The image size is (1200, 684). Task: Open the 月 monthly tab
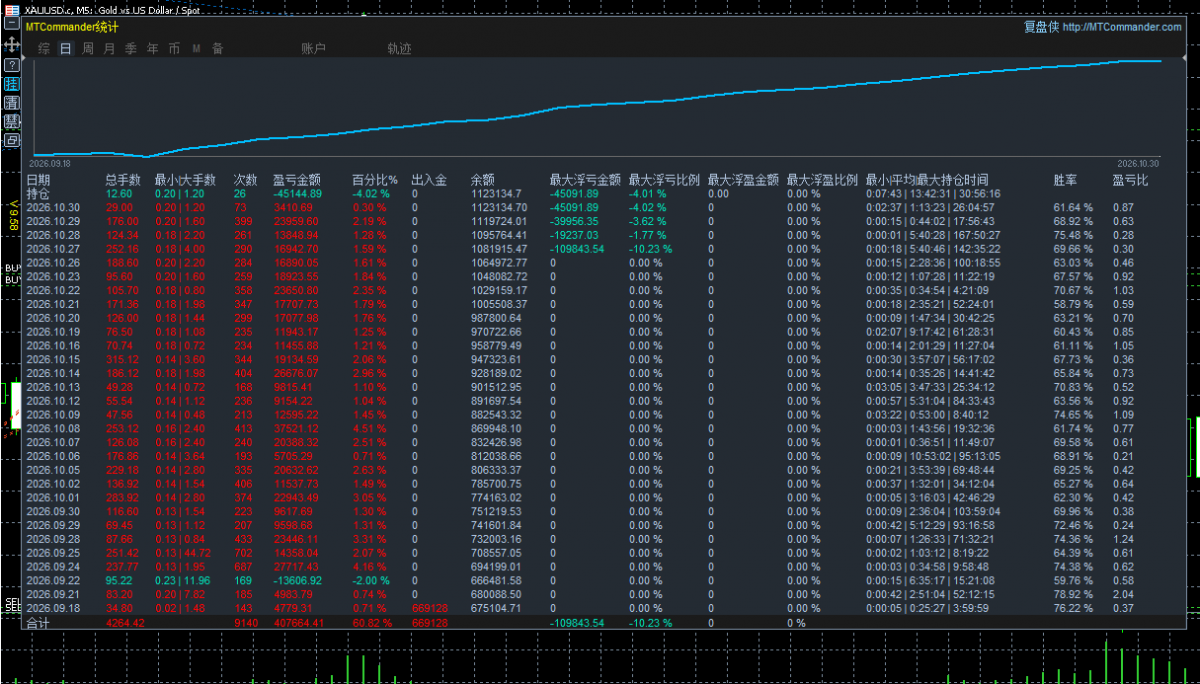click(109, 48)
